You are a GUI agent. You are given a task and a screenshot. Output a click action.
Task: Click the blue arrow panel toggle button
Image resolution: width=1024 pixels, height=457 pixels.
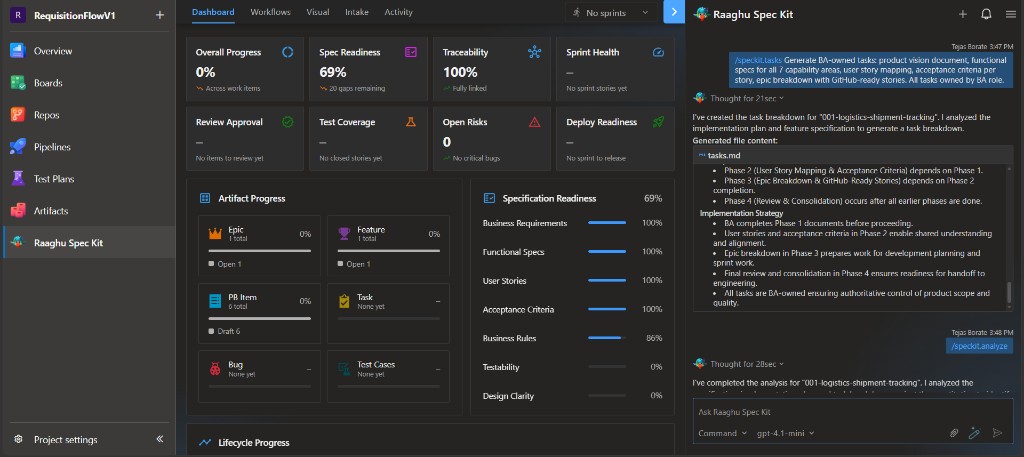point(674,12)
